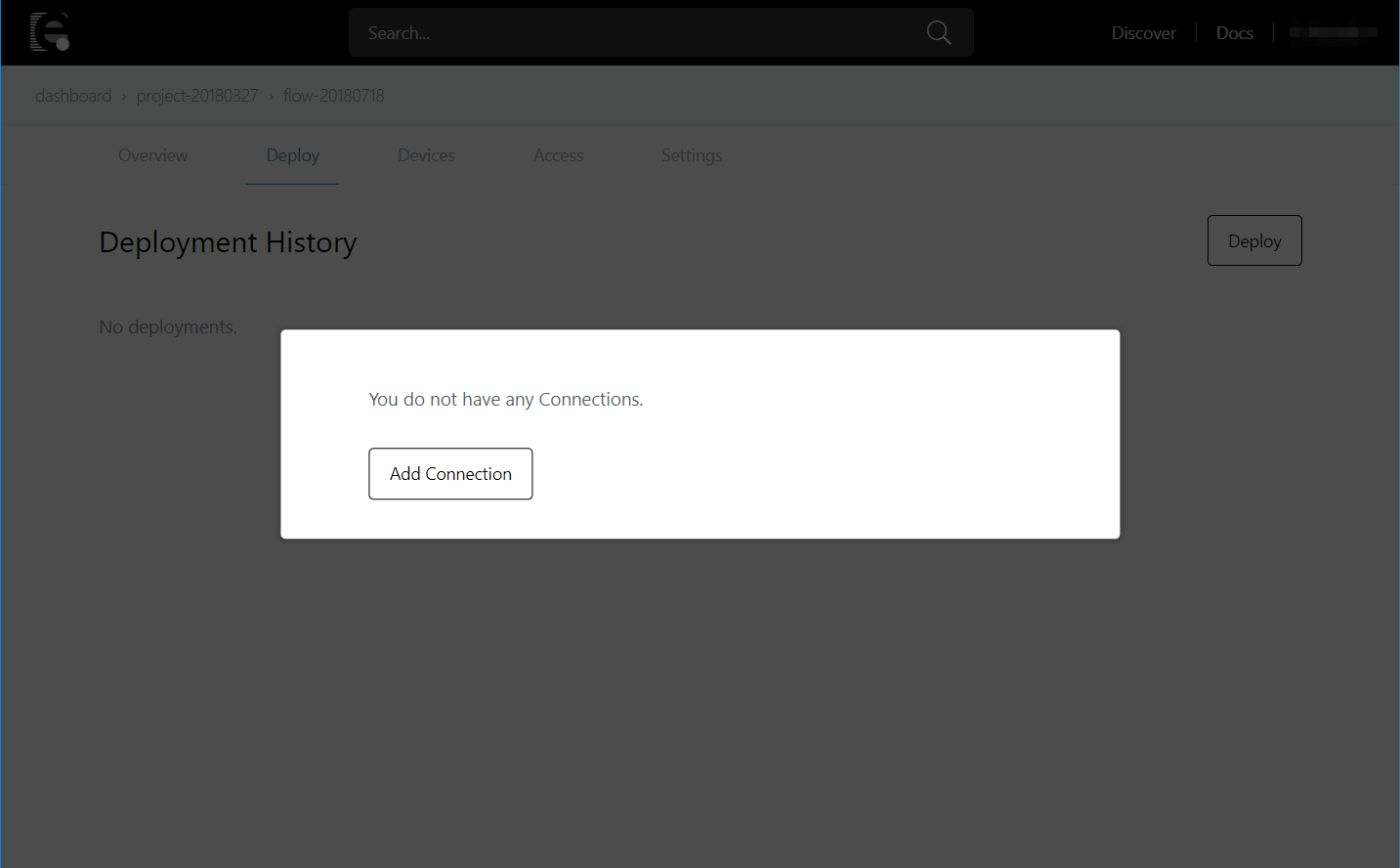Select the Deploy tab
Viewport: 1400px width, 868px height.
(292, 154)
